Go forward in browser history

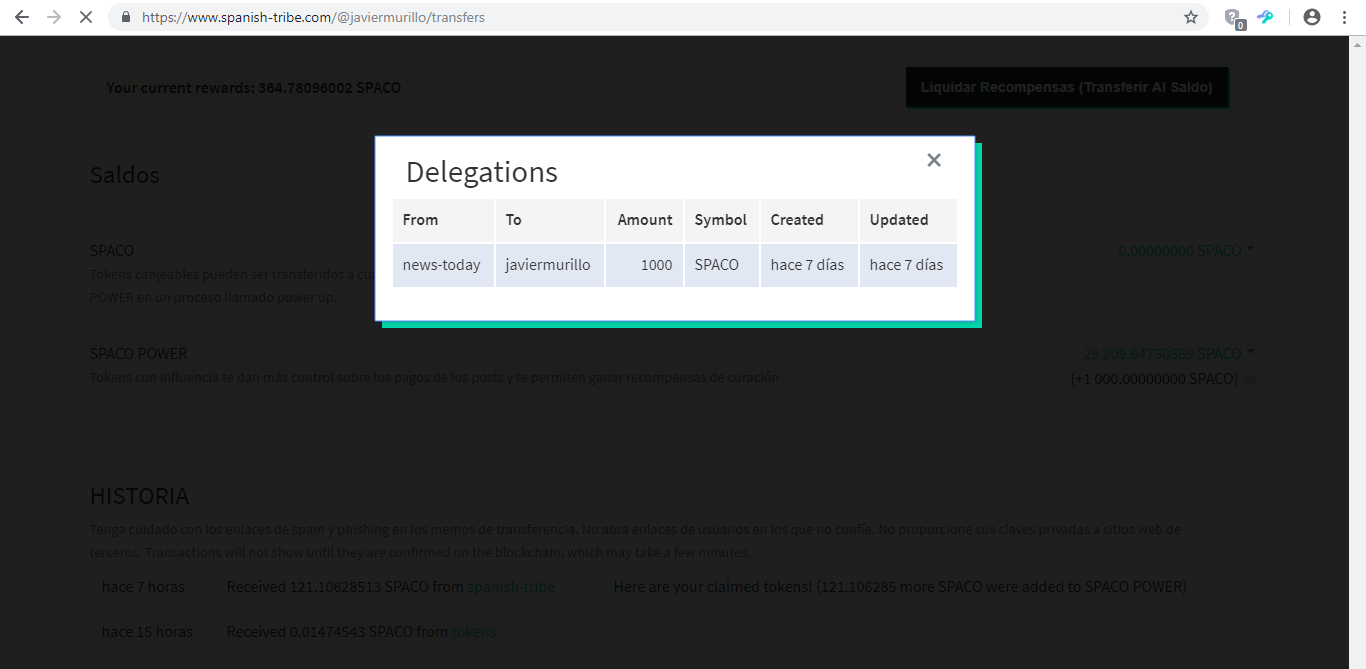point(54,17)
